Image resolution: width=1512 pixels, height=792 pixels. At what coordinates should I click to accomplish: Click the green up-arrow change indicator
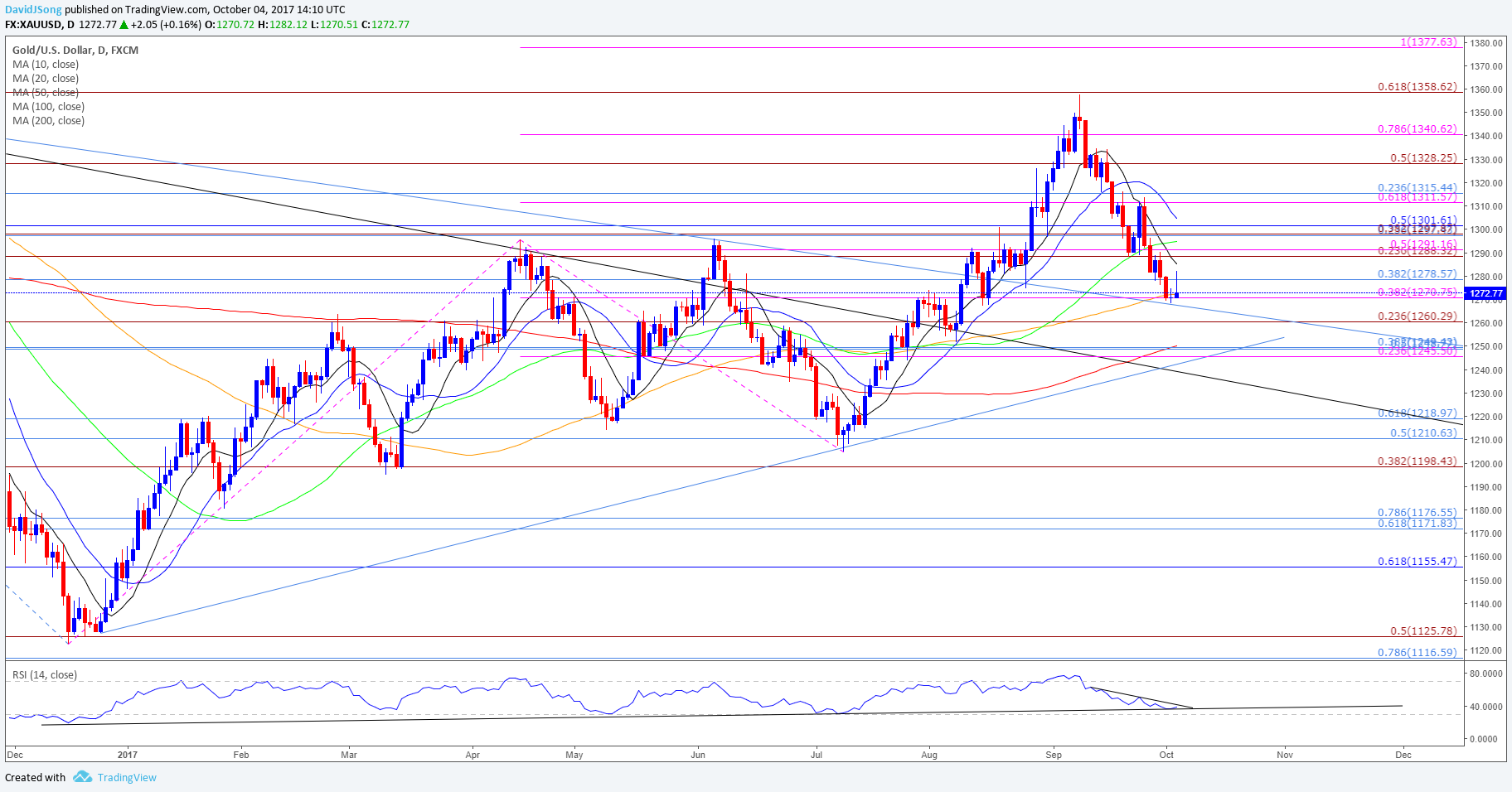pos(124,24)
